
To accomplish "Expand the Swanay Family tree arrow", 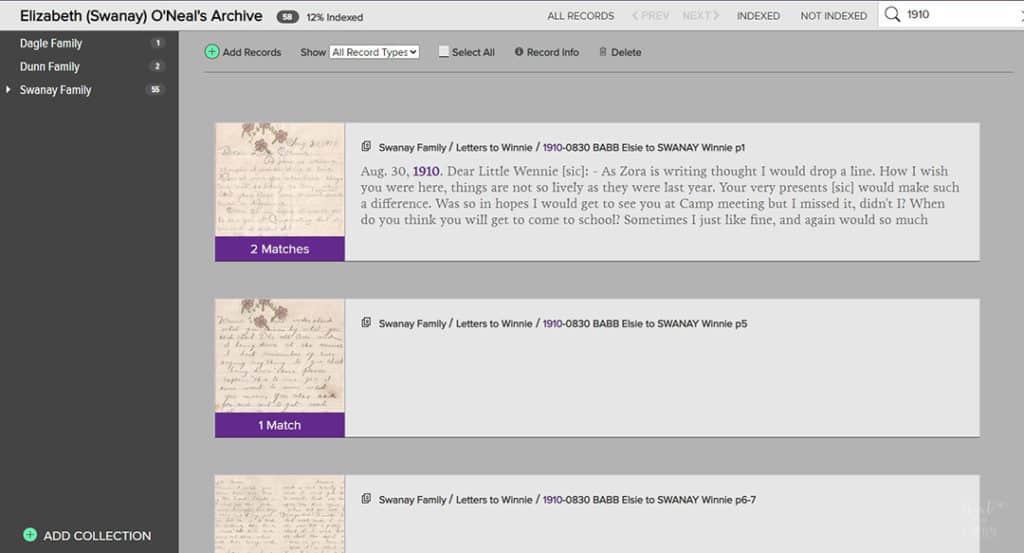I will pos(8,89).
